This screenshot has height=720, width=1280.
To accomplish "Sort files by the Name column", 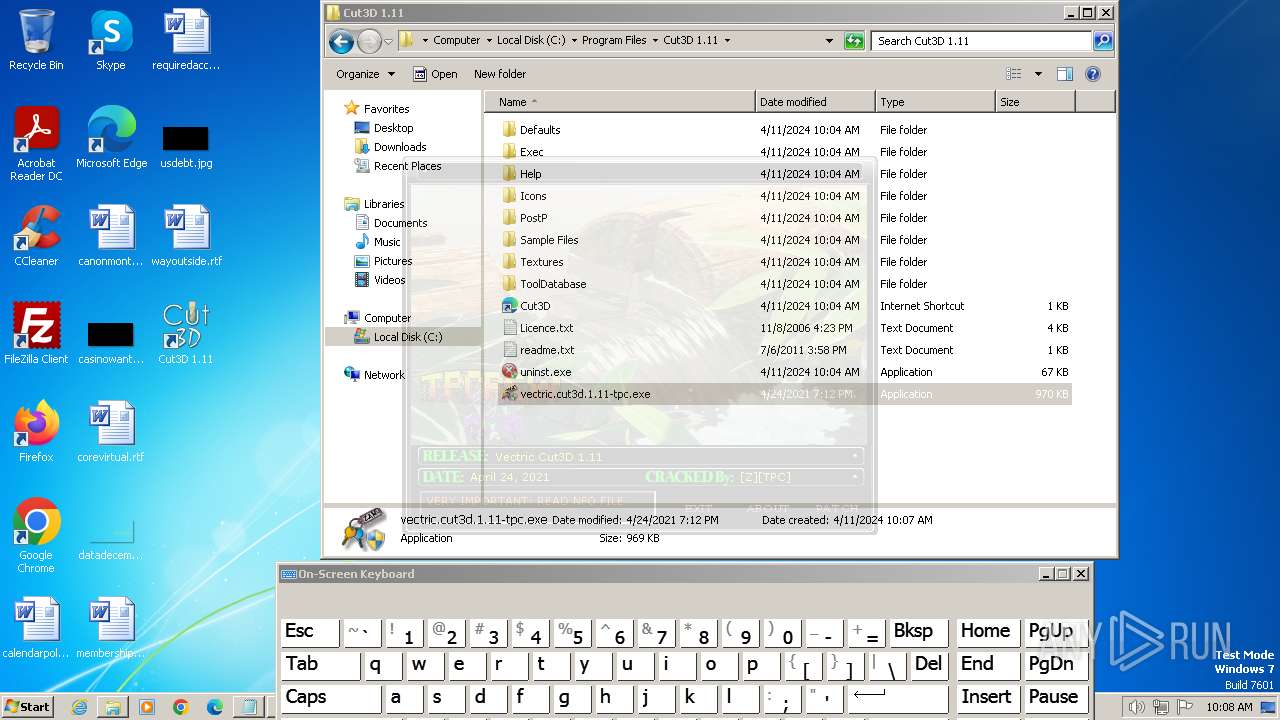I will (620, 102).
